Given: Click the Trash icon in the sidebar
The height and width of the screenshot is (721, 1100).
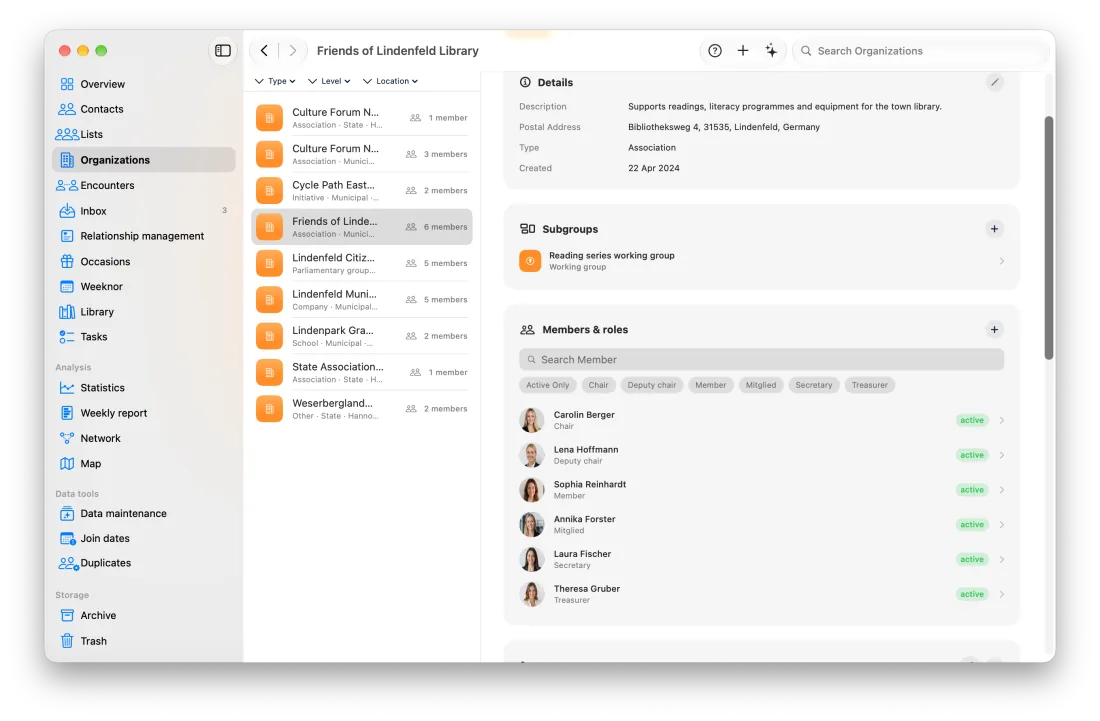Looking at the screenshot, I should [x=67, y=641].
